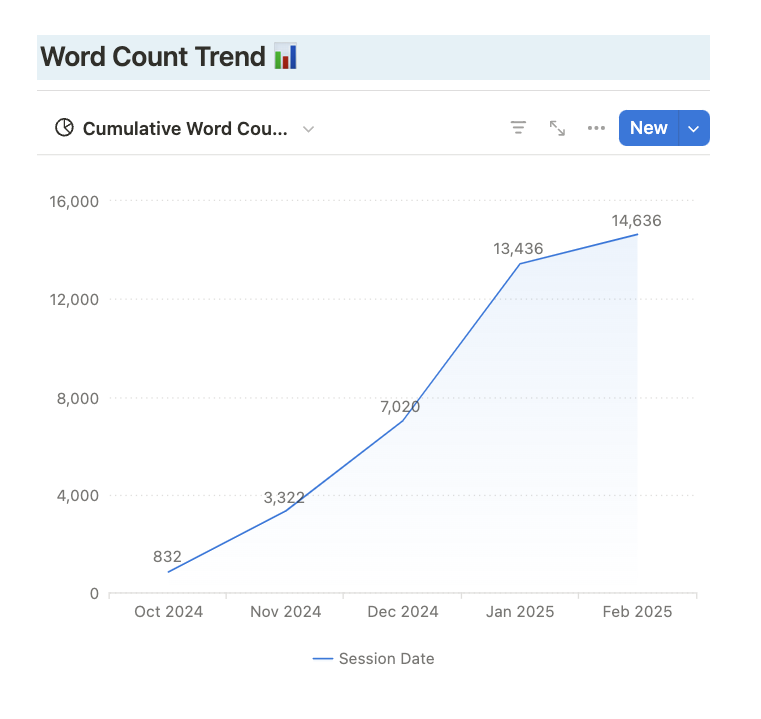
Task: Open the three-dots more options menu
Action: (596, 128)
